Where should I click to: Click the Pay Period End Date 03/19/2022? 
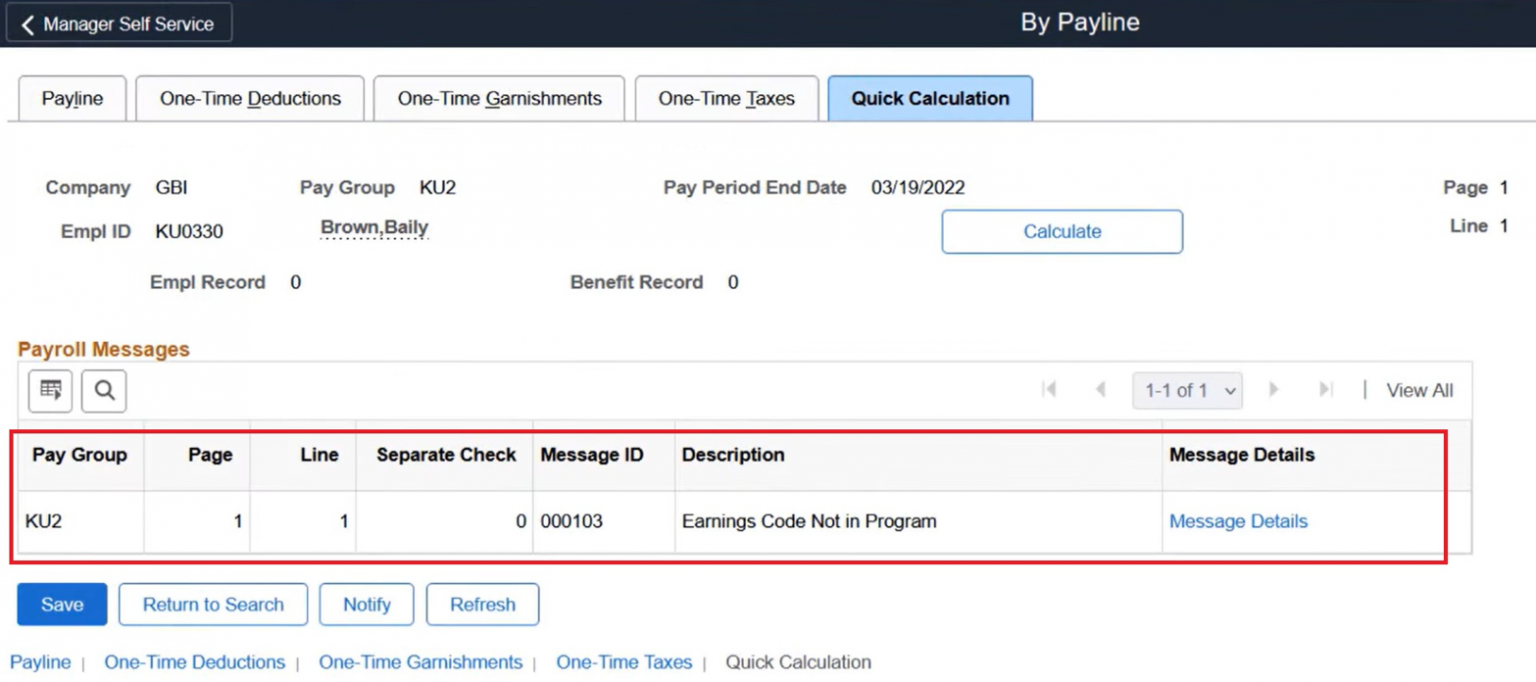[x=918, y=187]
